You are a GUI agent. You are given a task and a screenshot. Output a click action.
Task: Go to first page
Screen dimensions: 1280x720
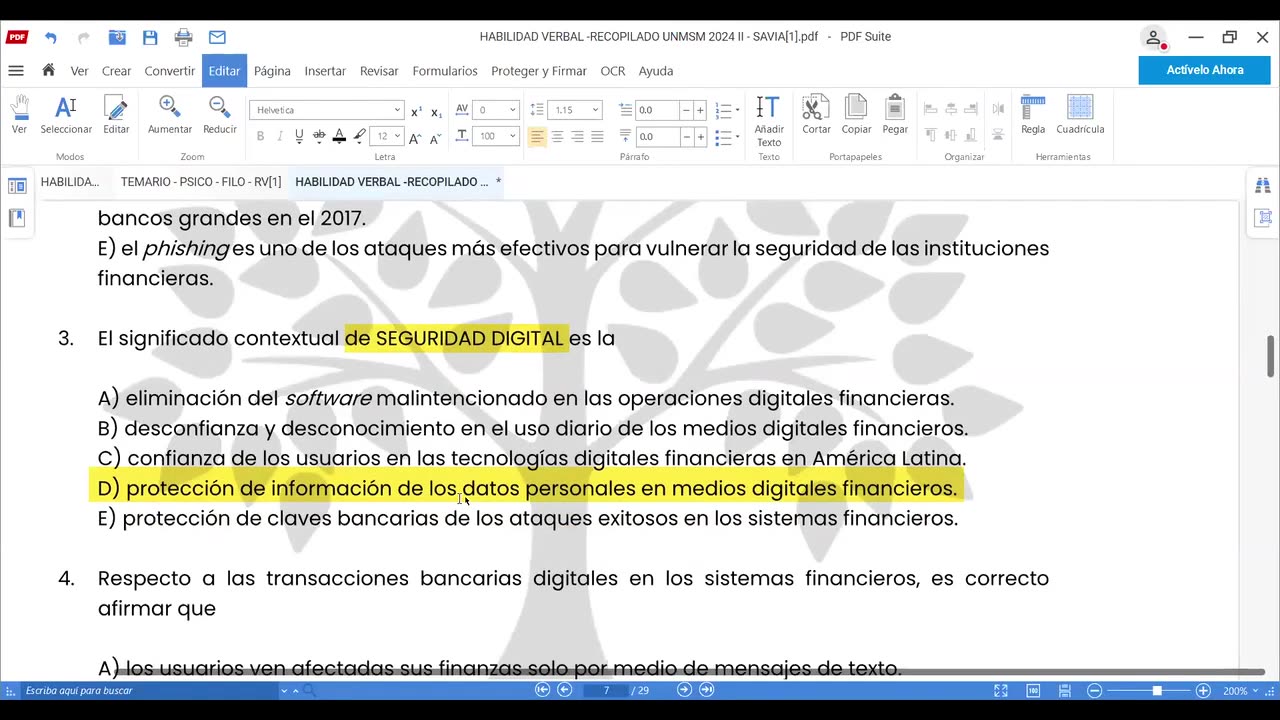point(542,690)
